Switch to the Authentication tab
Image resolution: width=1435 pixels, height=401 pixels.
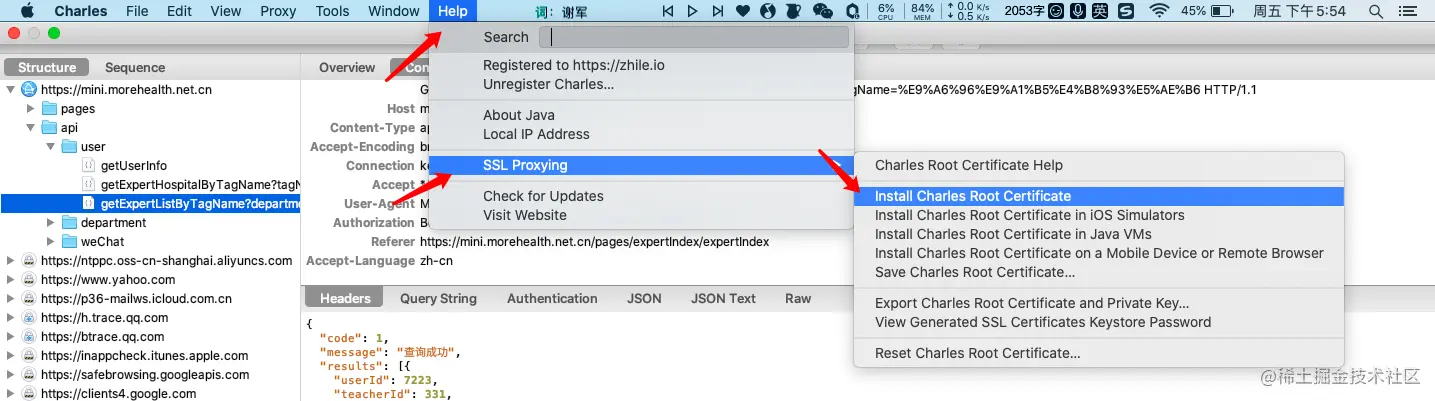coord(552,298)
